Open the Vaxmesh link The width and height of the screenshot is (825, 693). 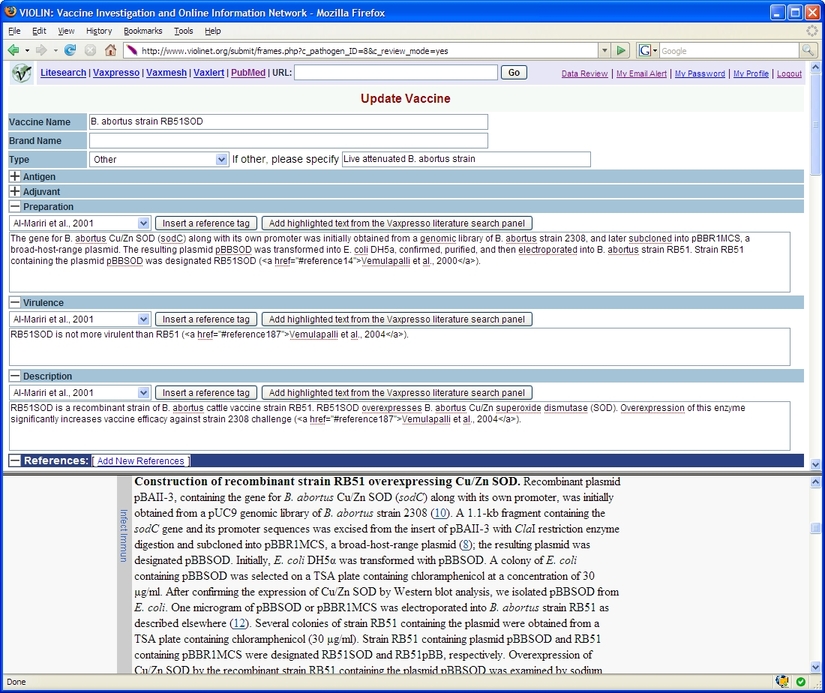click(166, 73)
